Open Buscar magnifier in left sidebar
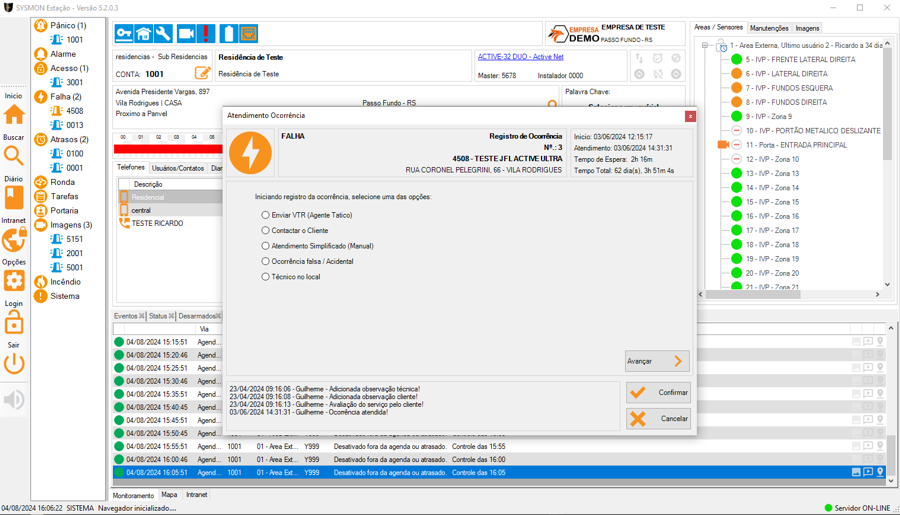 tap(14, 156)
